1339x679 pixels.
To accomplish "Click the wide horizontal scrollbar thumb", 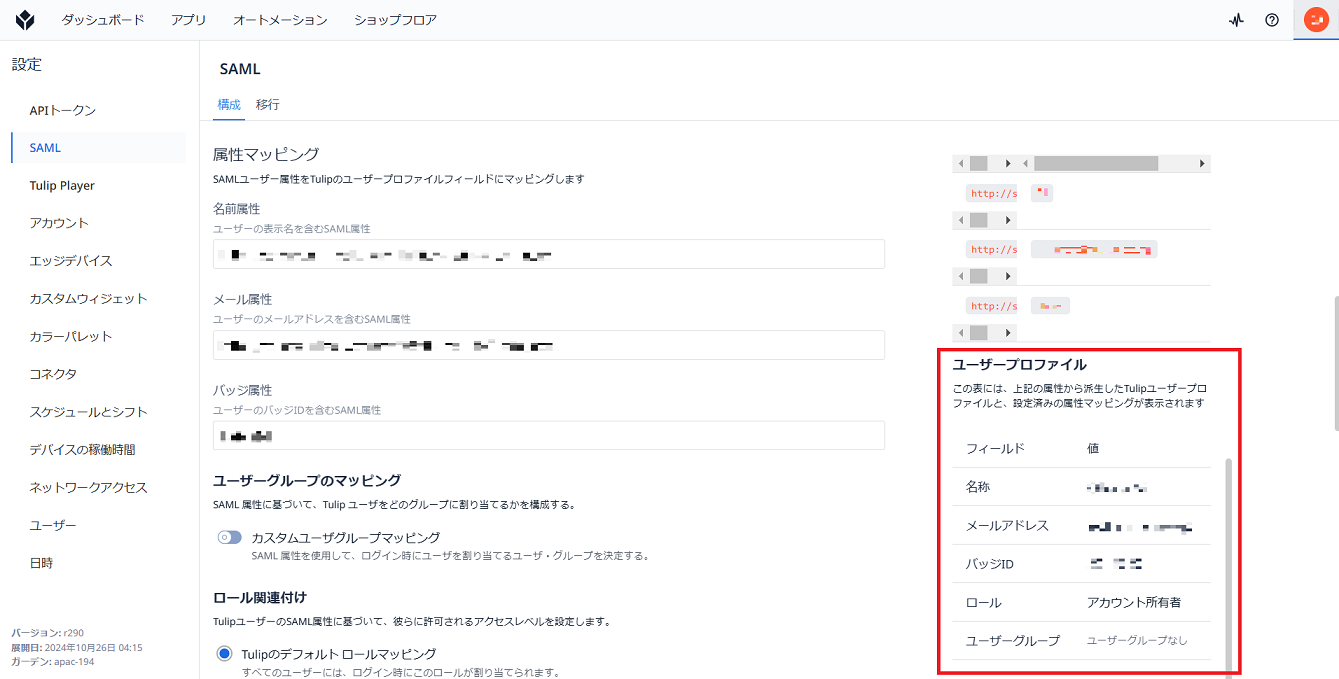I will 1096,163.
